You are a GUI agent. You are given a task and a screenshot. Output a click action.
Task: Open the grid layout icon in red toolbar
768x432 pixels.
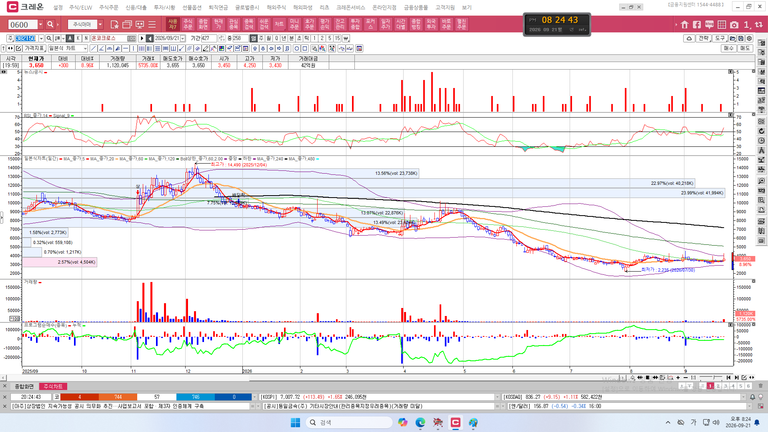click(721, 24)
